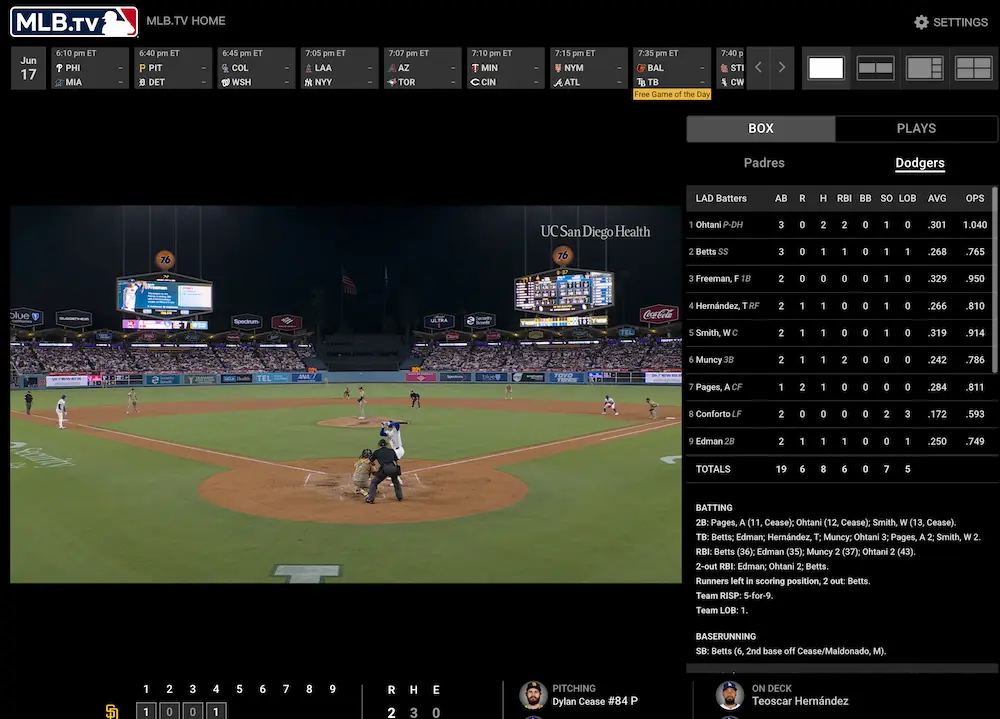This screenshot has height=719, width=1000.
Task: Click the Padres logo in linescore
Action: click(112, 711)
